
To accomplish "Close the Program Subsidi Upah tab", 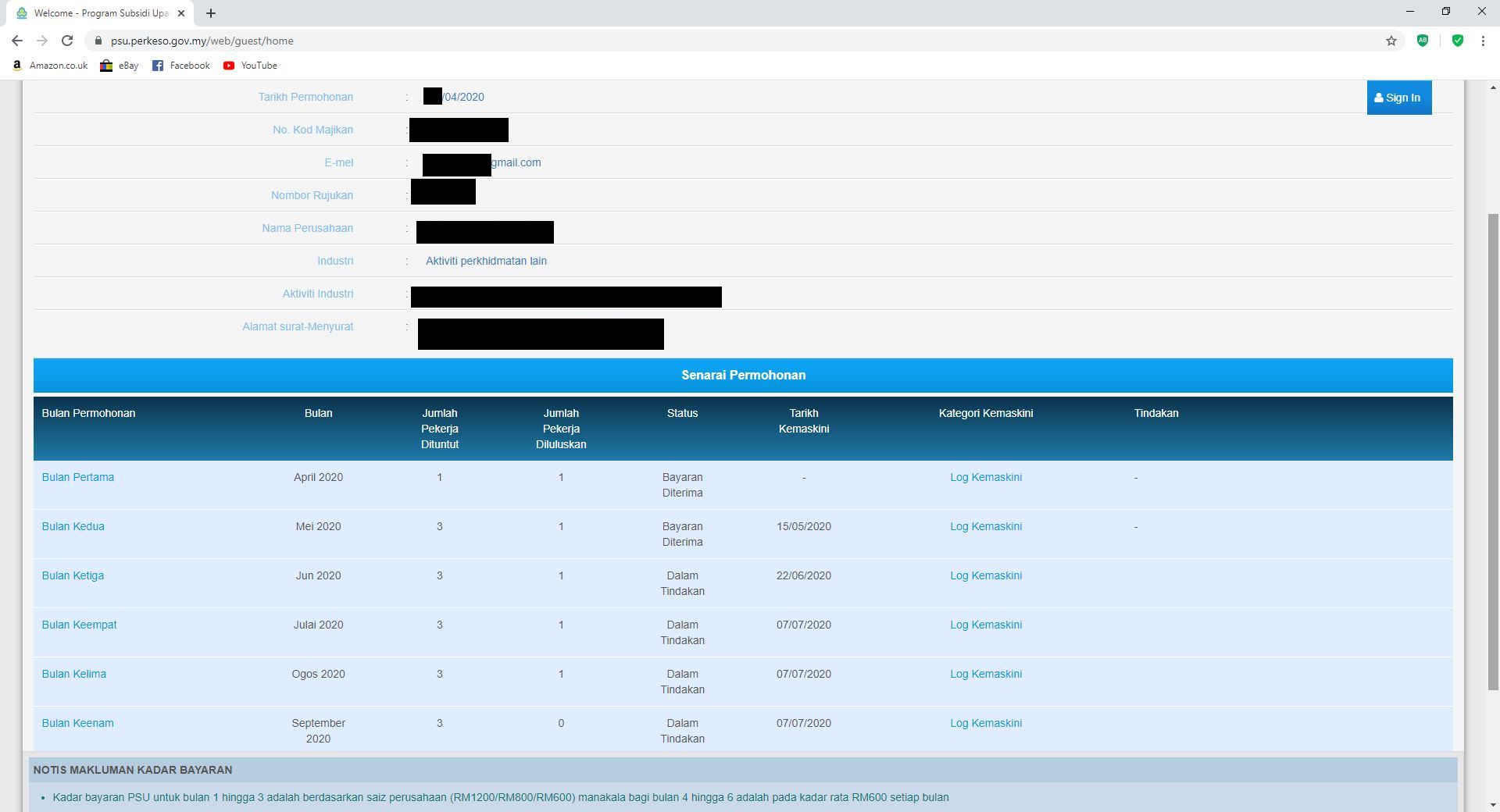I will (x=181, y=13).
